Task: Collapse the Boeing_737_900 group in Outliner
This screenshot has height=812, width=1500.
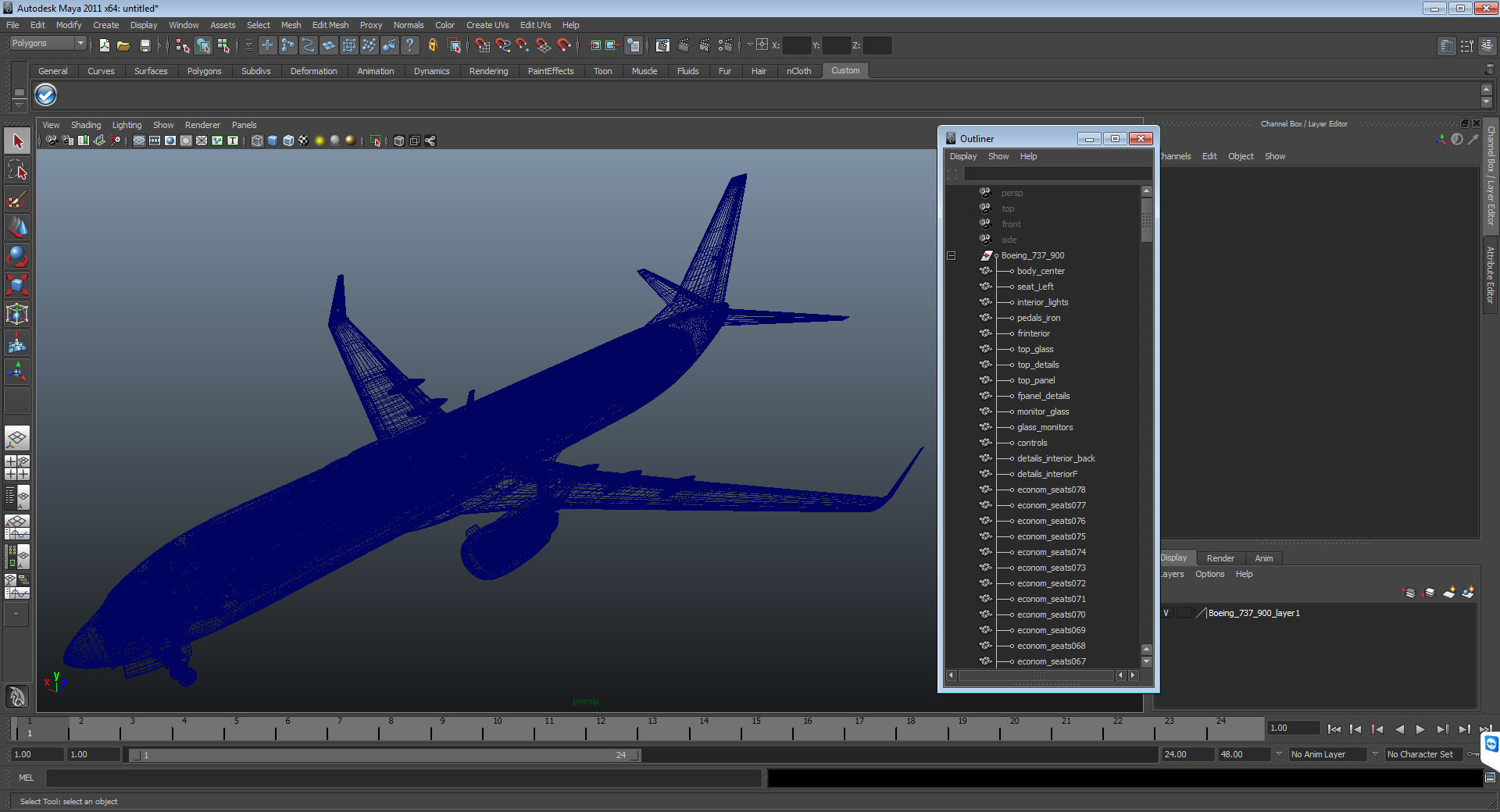Action: pyautogui.click(x=951, y=255)
